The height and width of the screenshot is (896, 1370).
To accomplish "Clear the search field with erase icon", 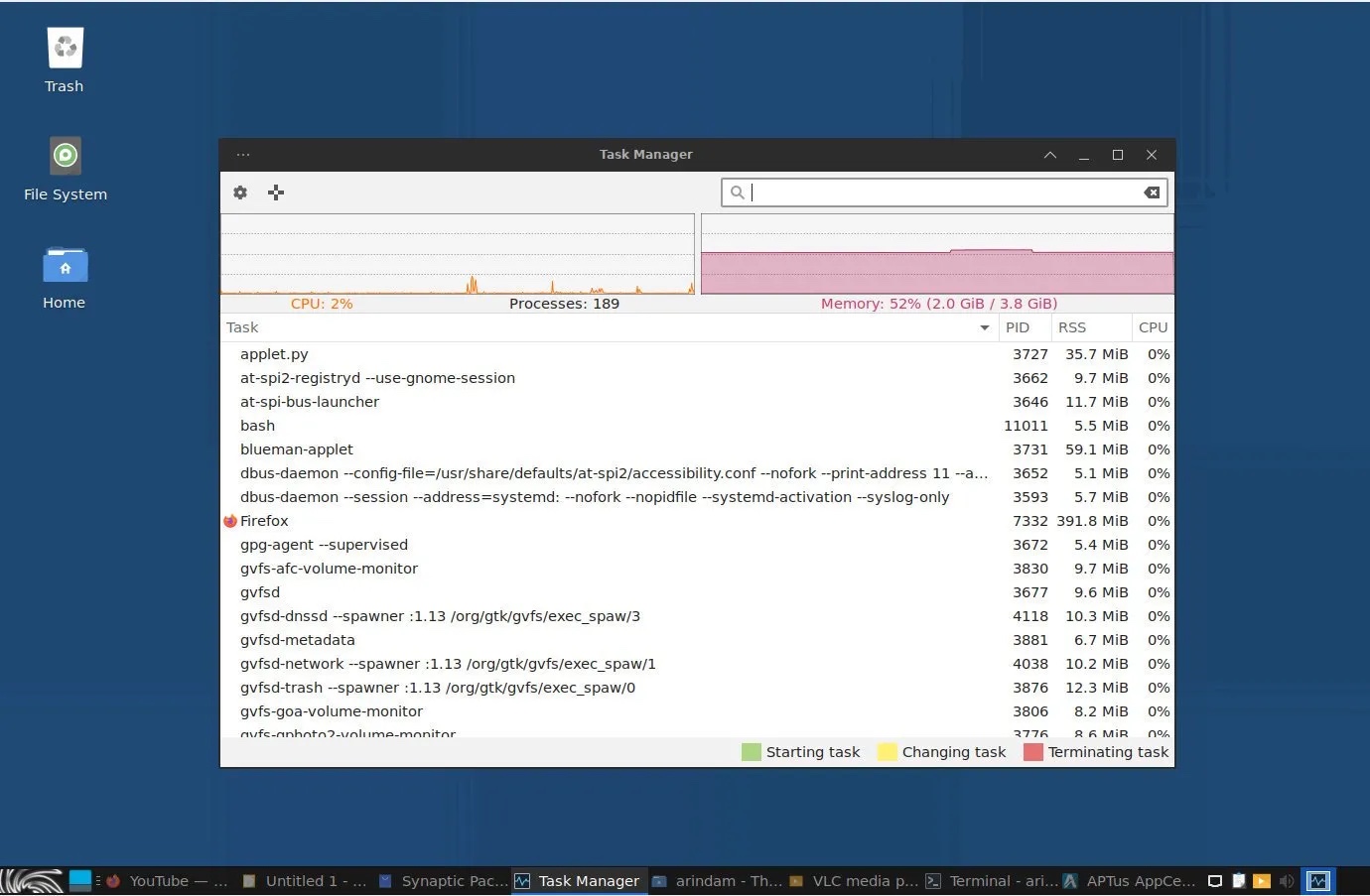I will (x=1151, y=192).
